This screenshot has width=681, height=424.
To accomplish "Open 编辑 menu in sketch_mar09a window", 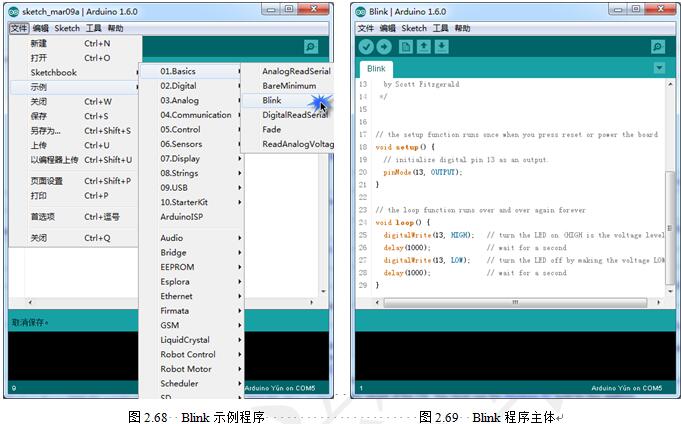I will click(41, 28).
